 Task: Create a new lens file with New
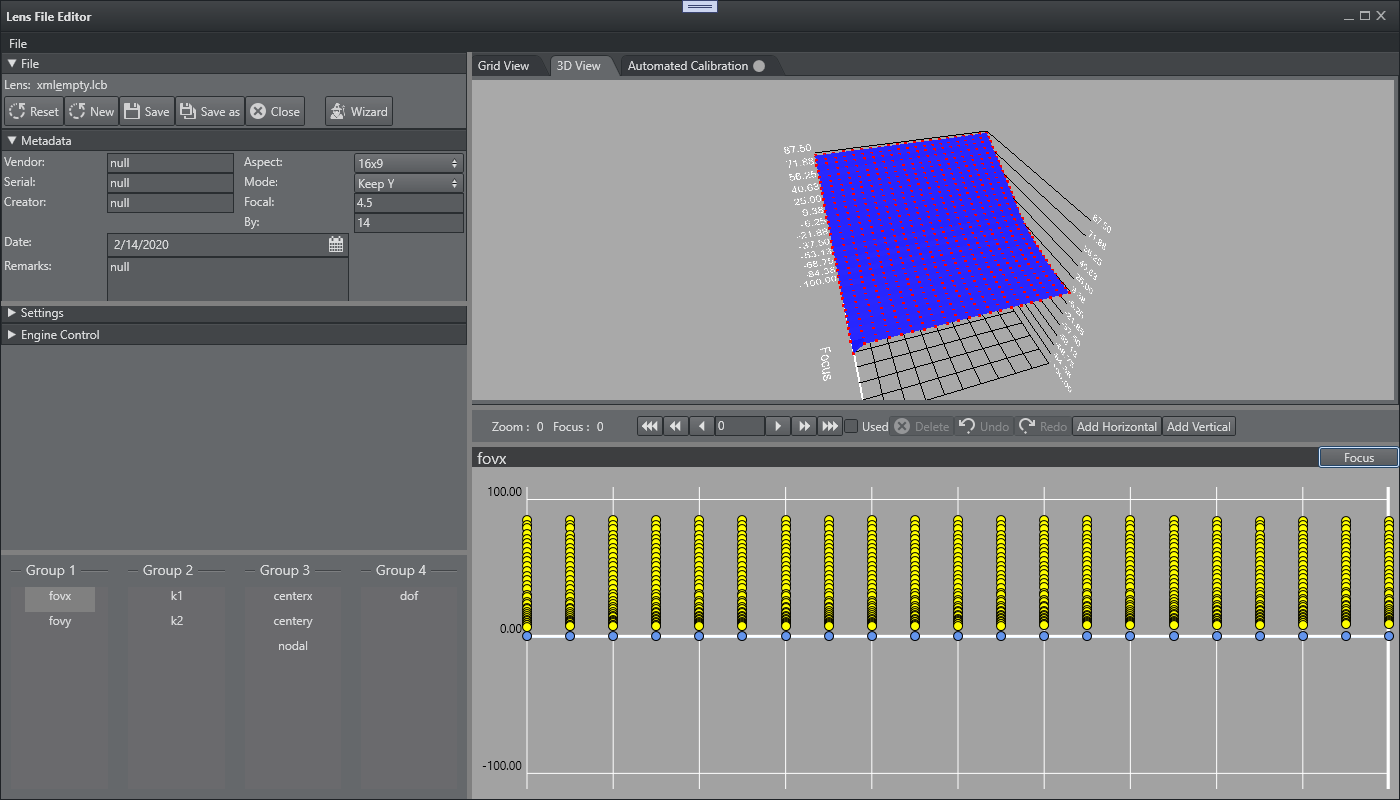click(91, 112)
